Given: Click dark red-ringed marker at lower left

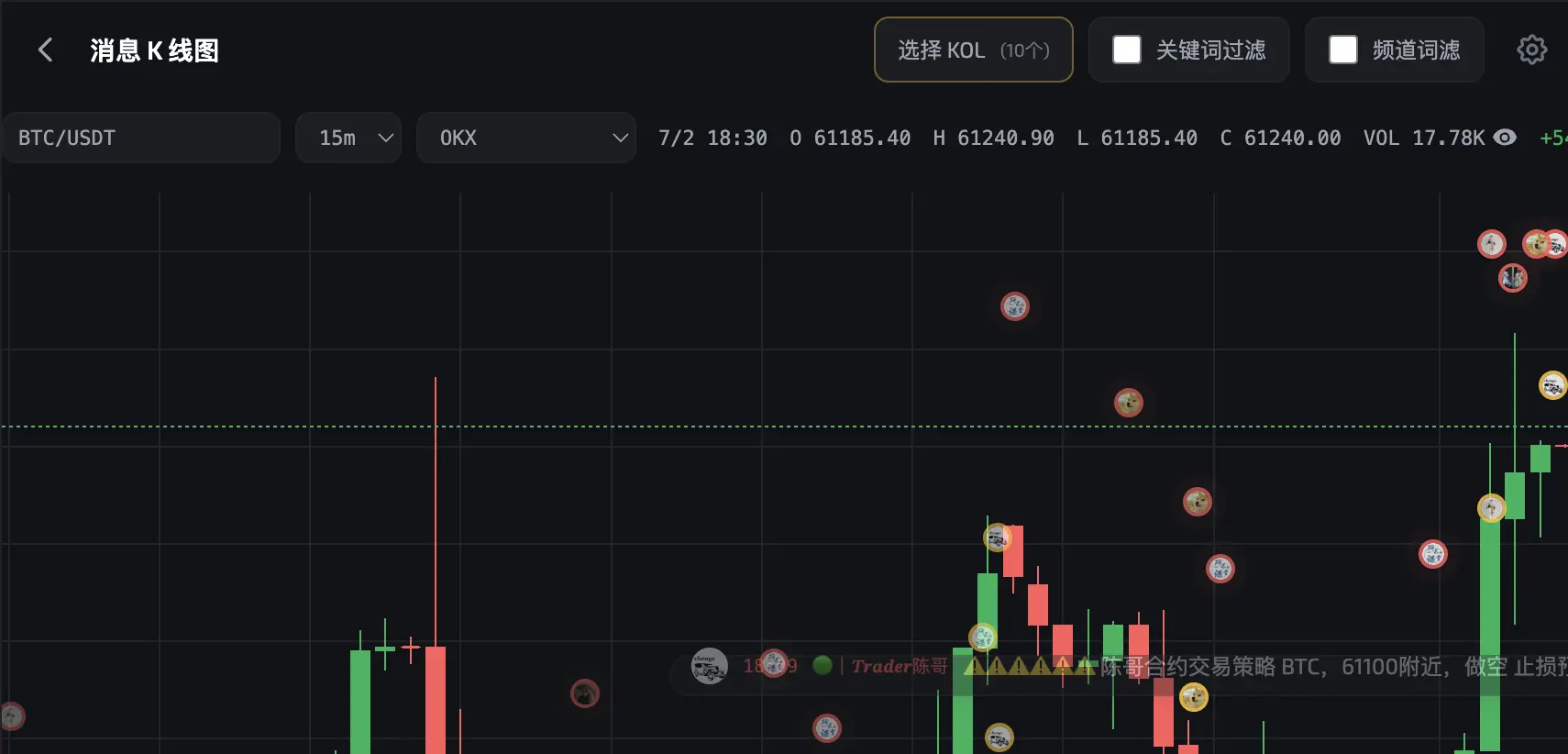Looking at the screenshot, I should 585,693.
